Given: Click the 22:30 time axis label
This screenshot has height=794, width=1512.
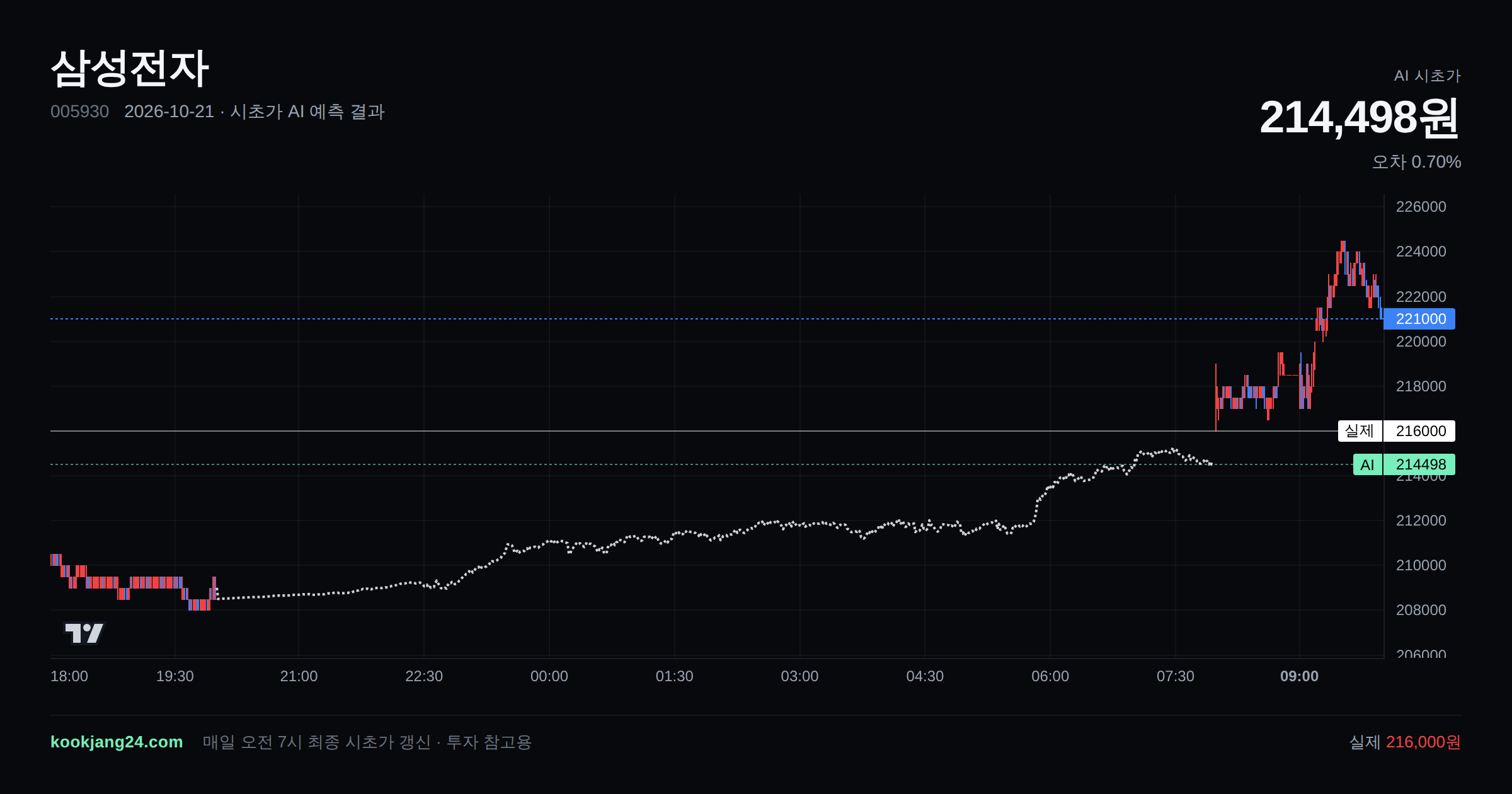Looking at the screenshot, I should tap(424, 676).
